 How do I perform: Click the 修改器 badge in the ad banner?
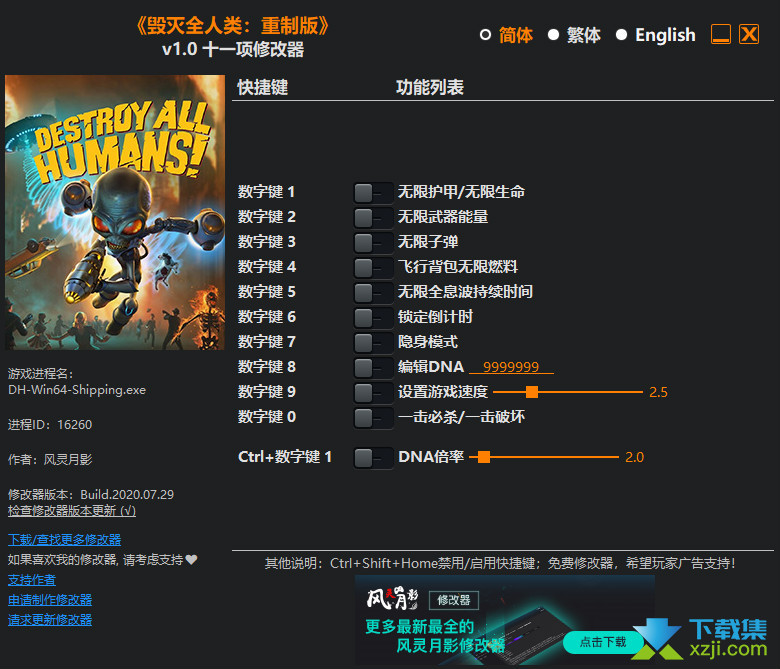454,600
